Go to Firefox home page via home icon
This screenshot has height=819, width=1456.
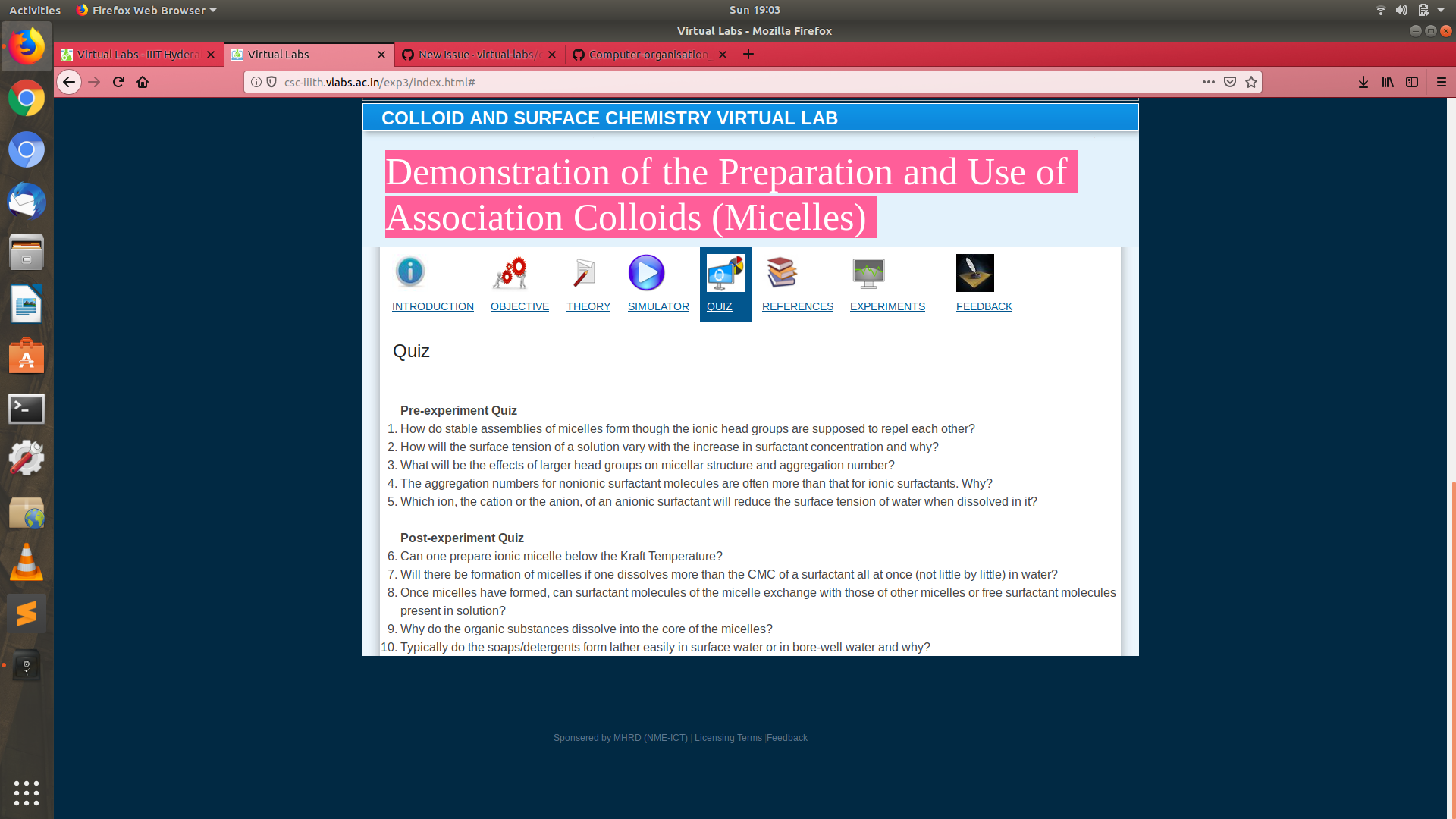143,82
